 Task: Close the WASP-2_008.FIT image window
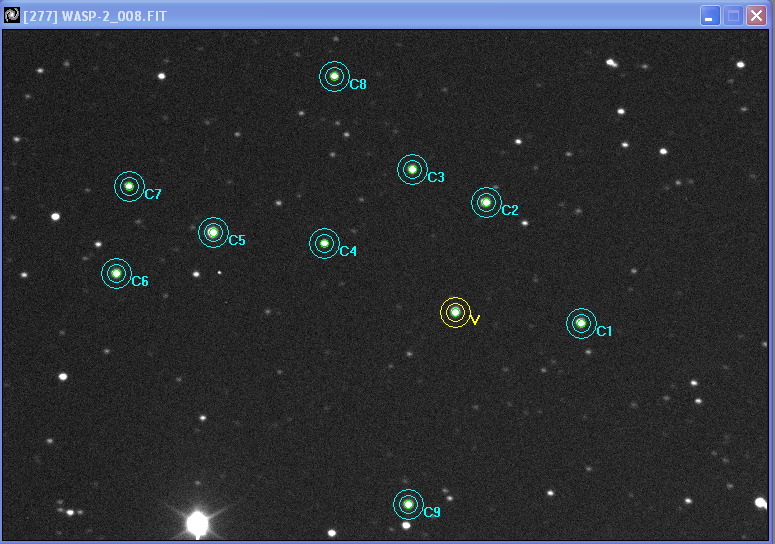pos(757,16)
